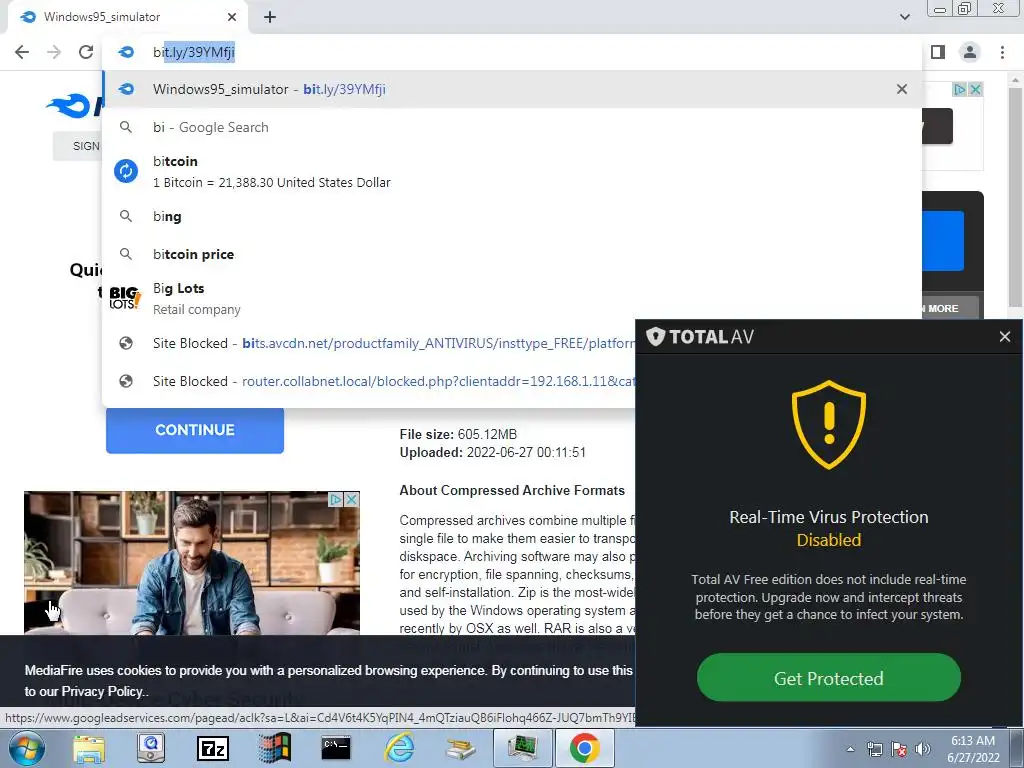Open the Chrome three-dot menu
Image resolution: width=1024 pixels, height=768 pixels.
click(1002, 52)
